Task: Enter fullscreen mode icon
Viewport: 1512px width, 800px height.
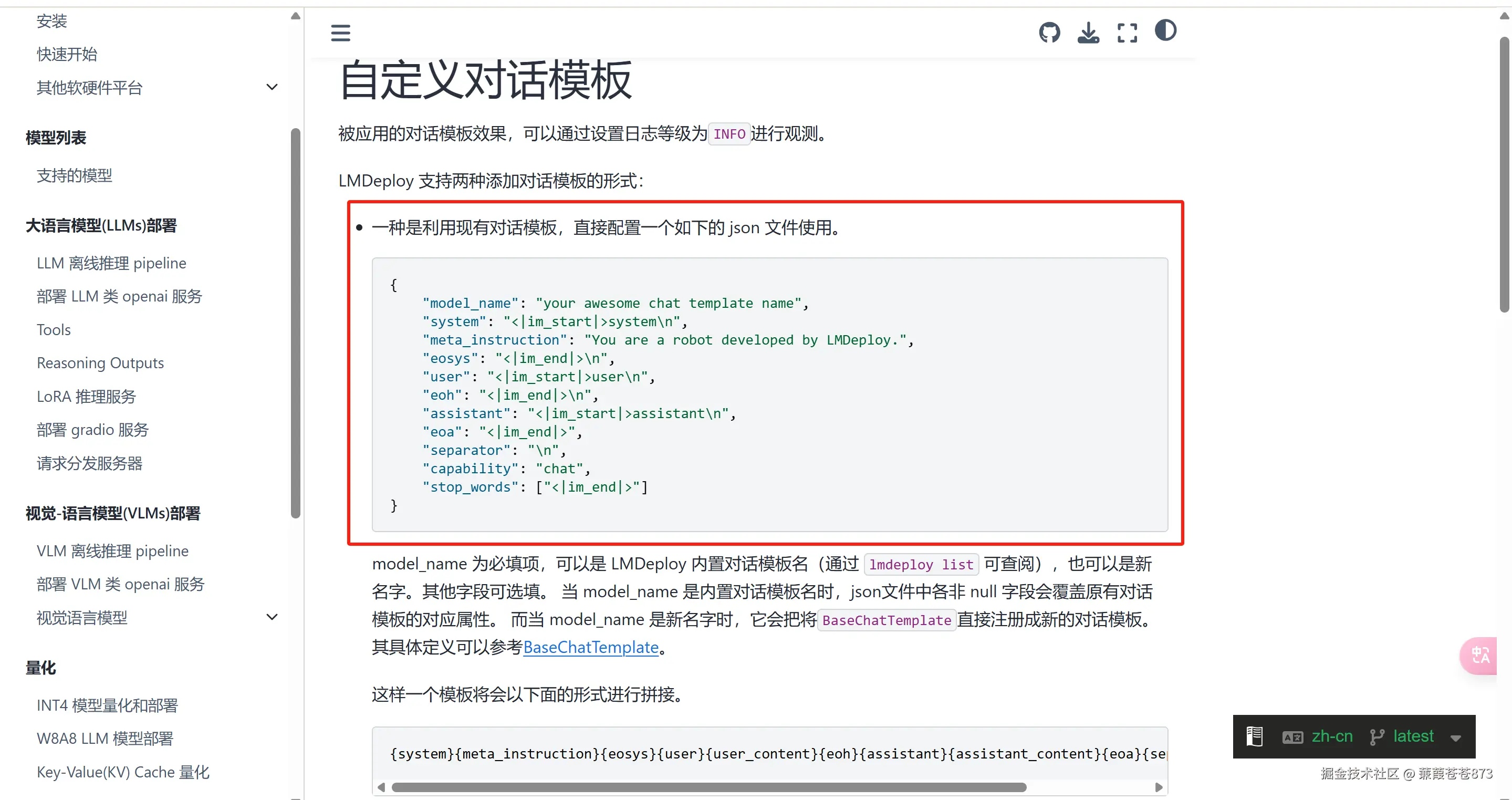Action: 1127,32
